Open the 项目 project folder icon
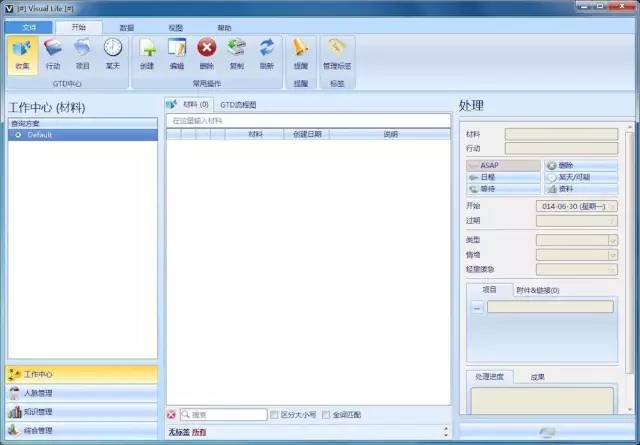 click(x=83, y=55)
